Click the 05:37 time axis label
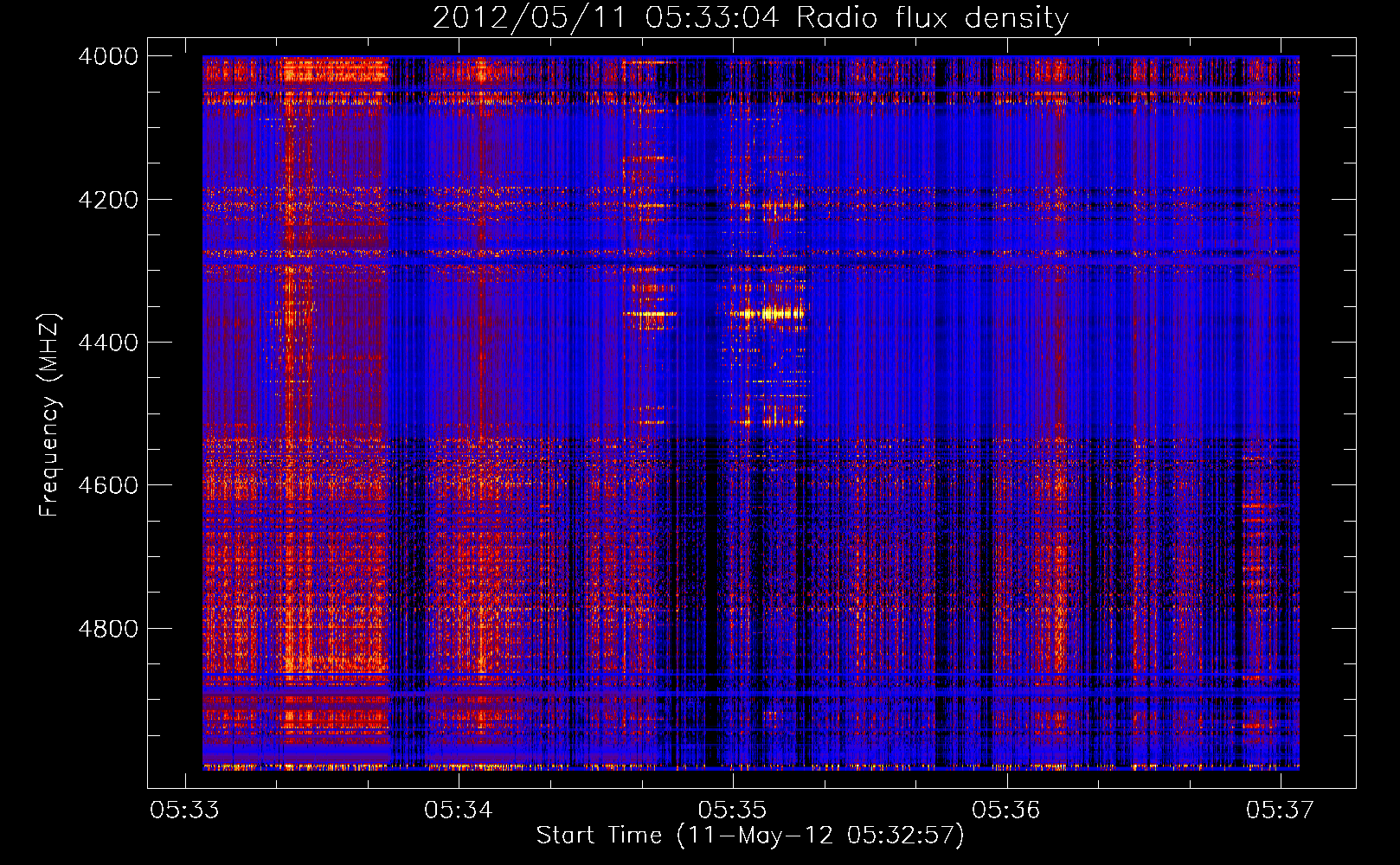 pos(1281,810)
